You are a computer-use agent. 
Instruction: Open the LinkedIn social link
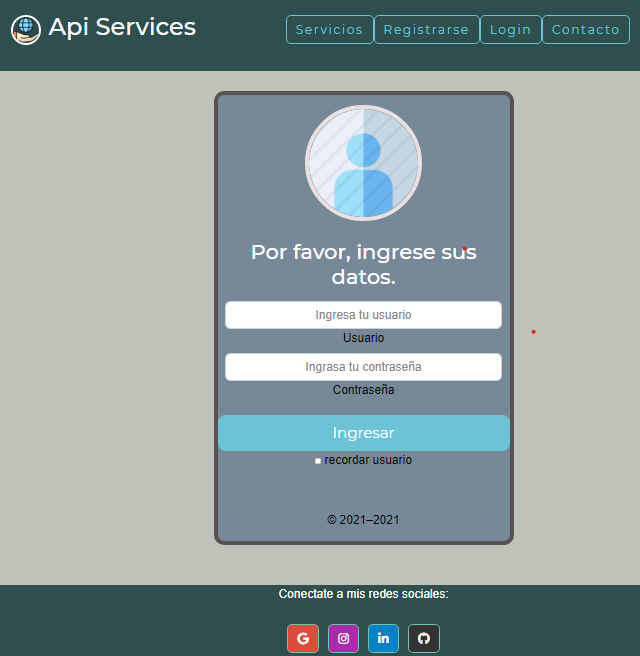pos(383,639)
